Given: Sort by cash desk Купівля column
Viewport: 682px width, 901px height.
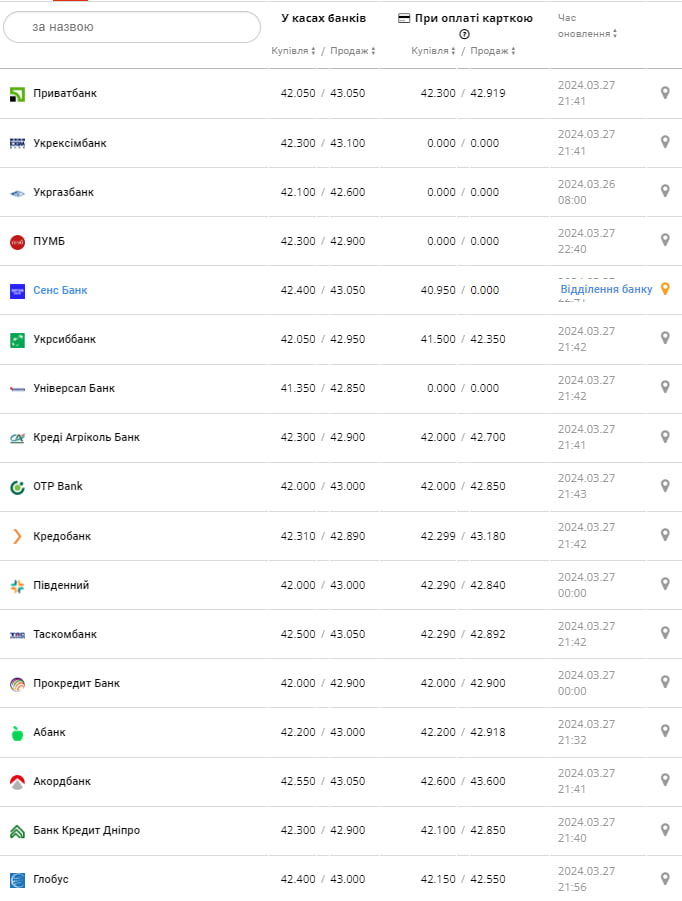Looking at the screenshot, I should [294, 51].
